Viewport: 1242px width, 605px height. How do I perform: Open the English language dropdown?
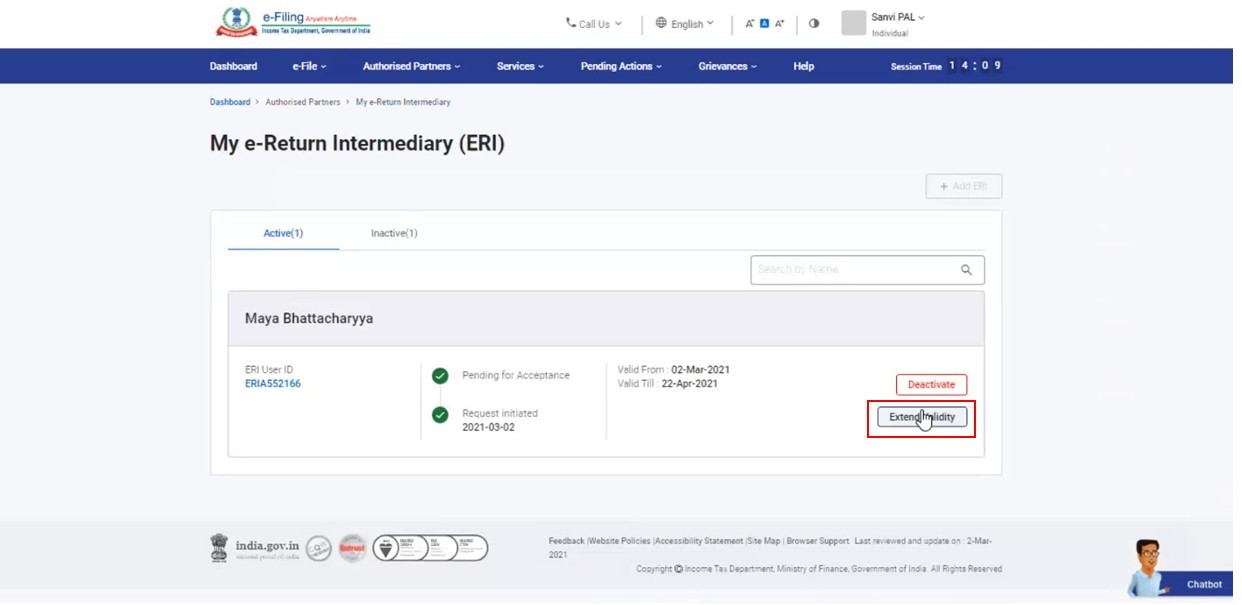(685, 24)
